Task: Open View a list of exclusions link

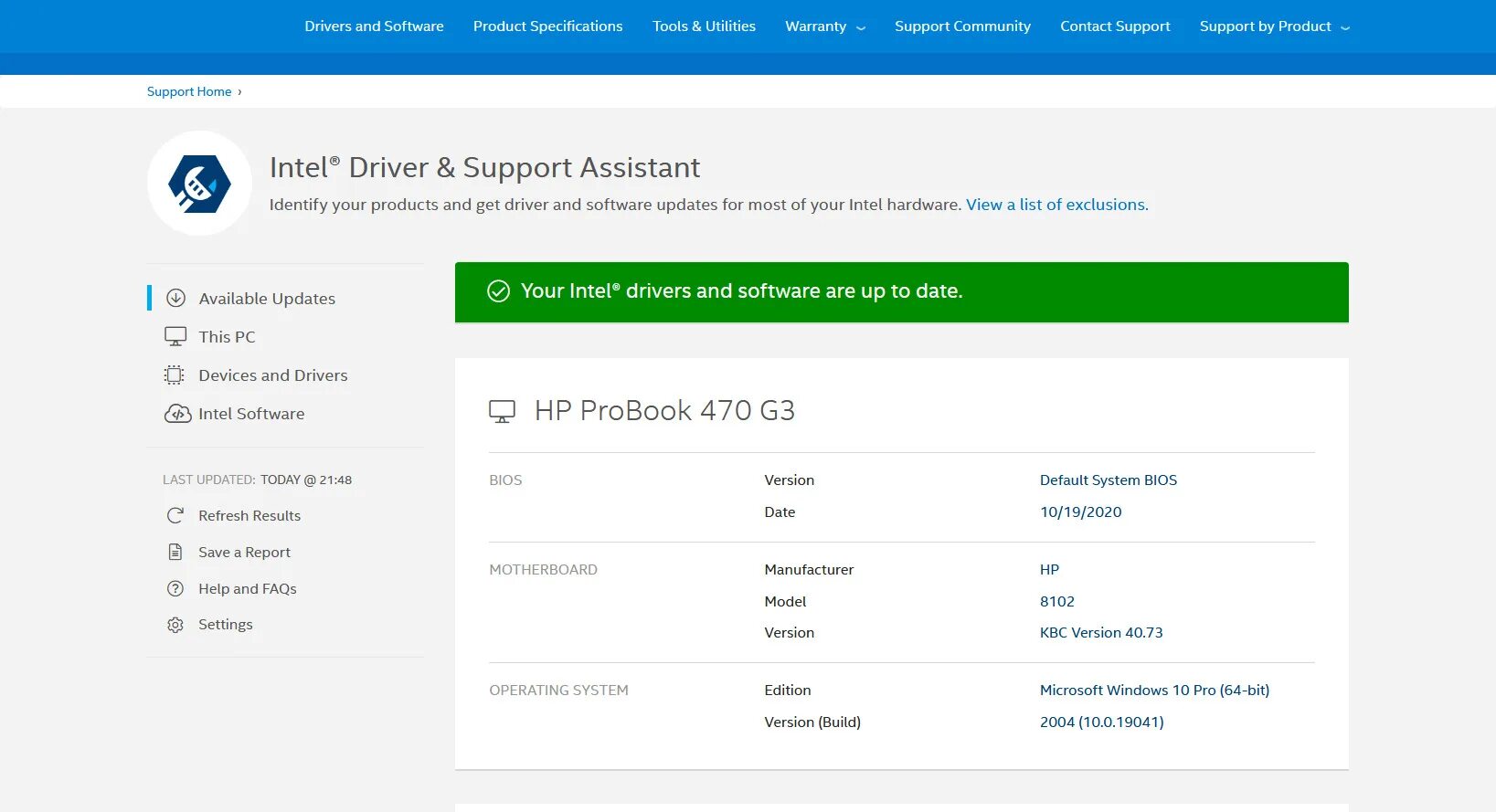Action: coord(1057,205)
